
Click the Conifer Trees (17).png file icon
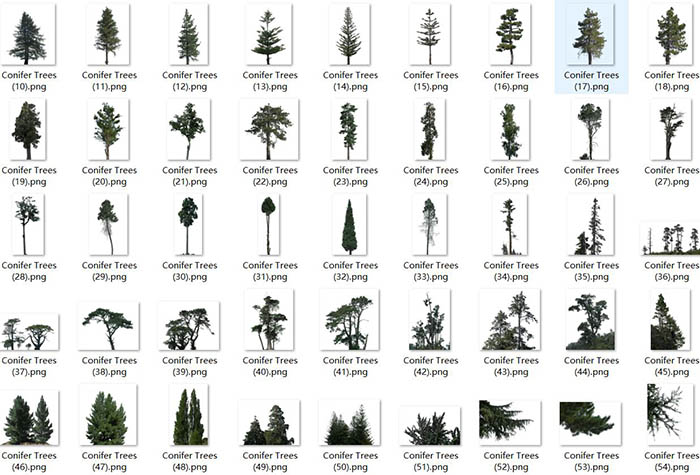(x=590, y=35)
